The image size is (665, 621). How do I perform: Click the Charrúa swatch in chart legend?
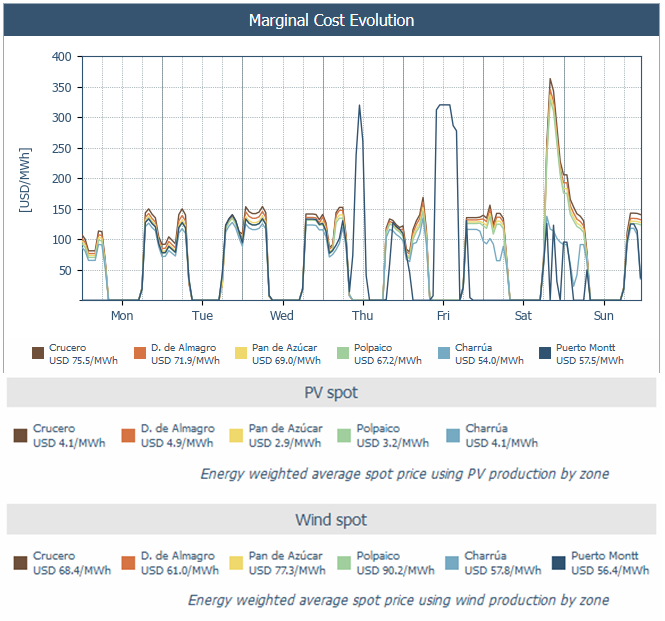[444, 353]
